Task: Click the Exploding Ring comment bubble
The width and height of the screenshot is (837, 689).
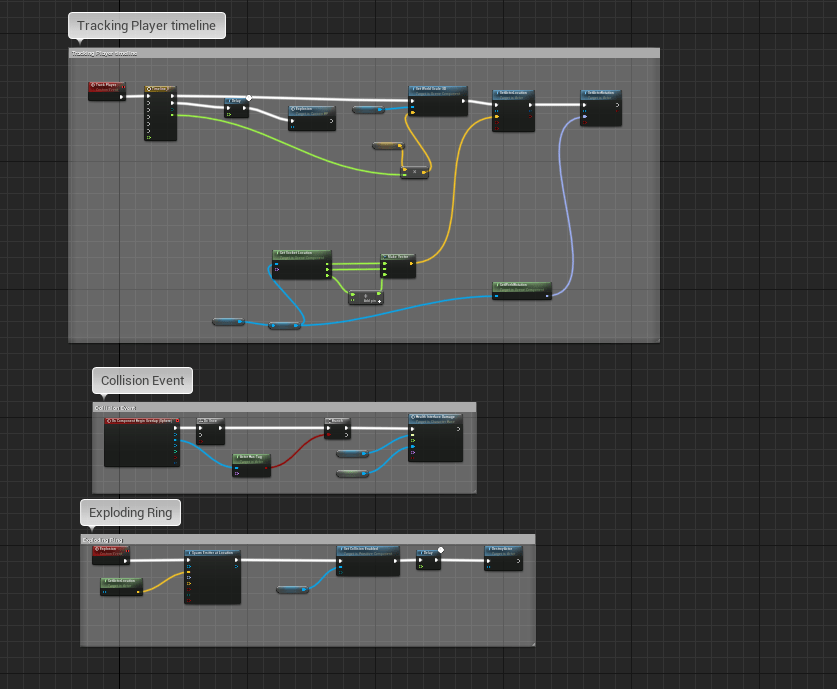Action: (x=130, y=513)
